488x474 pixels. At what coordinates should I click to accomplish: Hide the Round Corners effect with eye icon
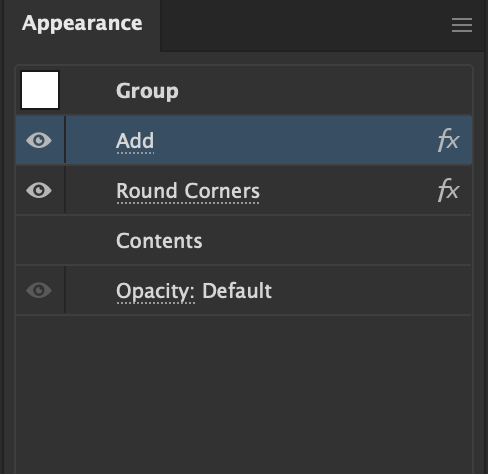click(39, 190)
